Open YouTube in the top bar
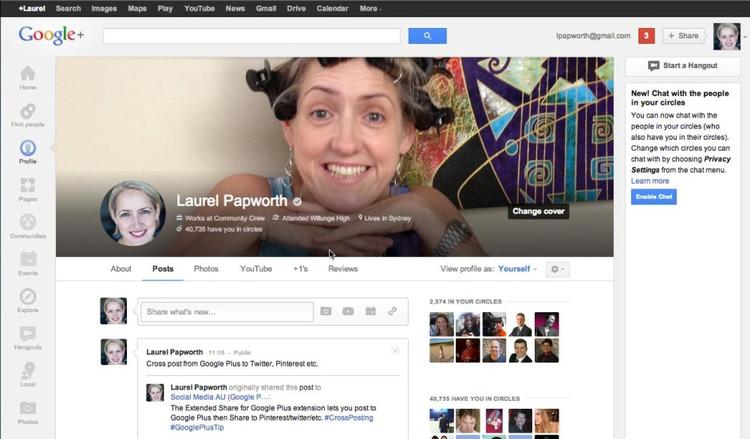 click(199, 9)
